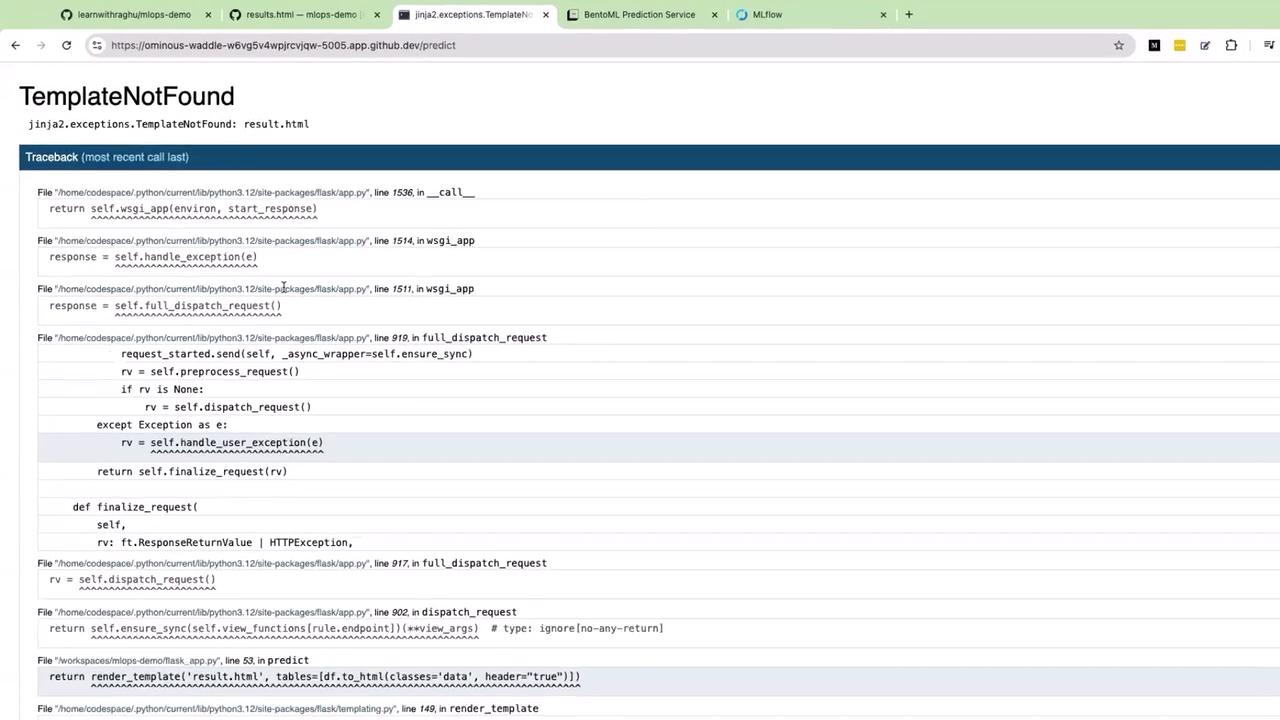Open the Extensions puzzle piece menu
Screen dimensions: 1280x720
(1231, 45)
